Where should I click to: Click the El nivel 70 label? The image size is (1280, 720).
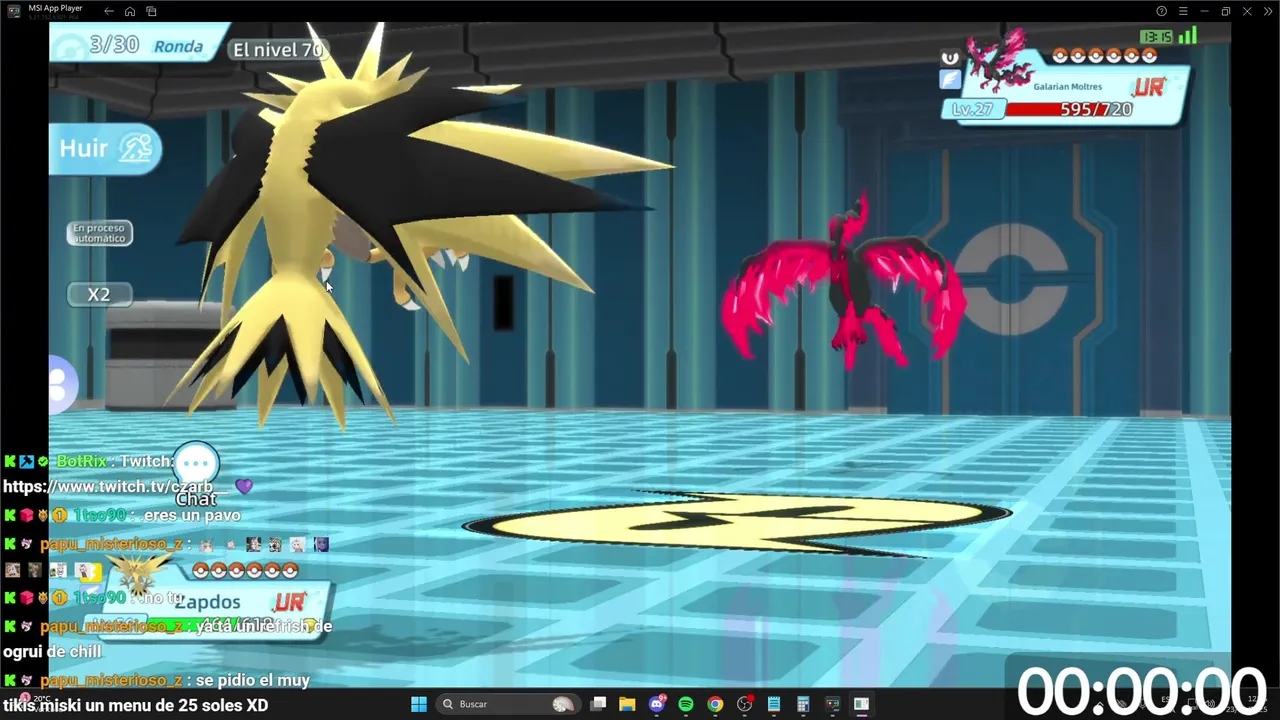click(278, 49)
